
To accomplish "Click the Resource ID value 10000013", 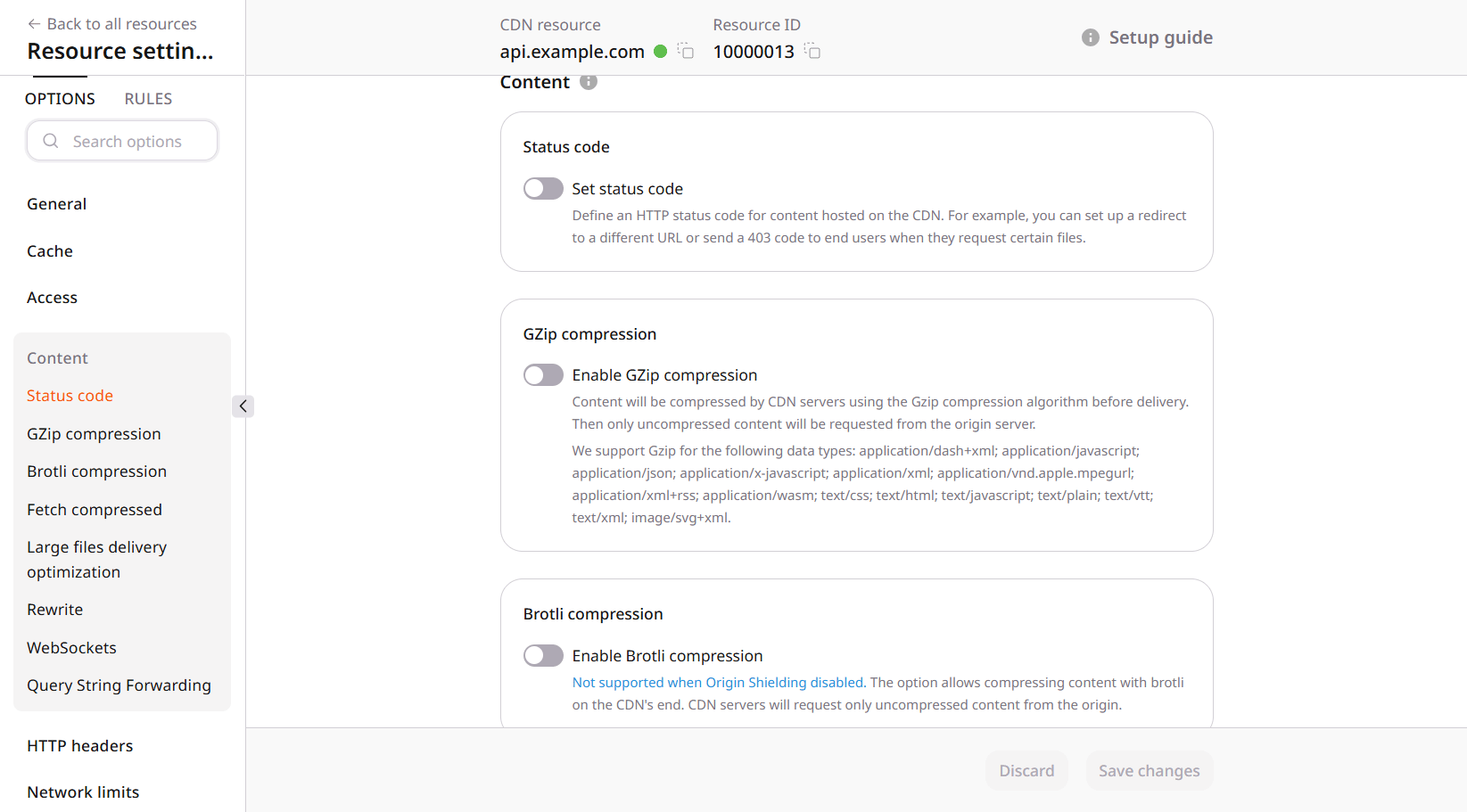I will pos(754,52).
